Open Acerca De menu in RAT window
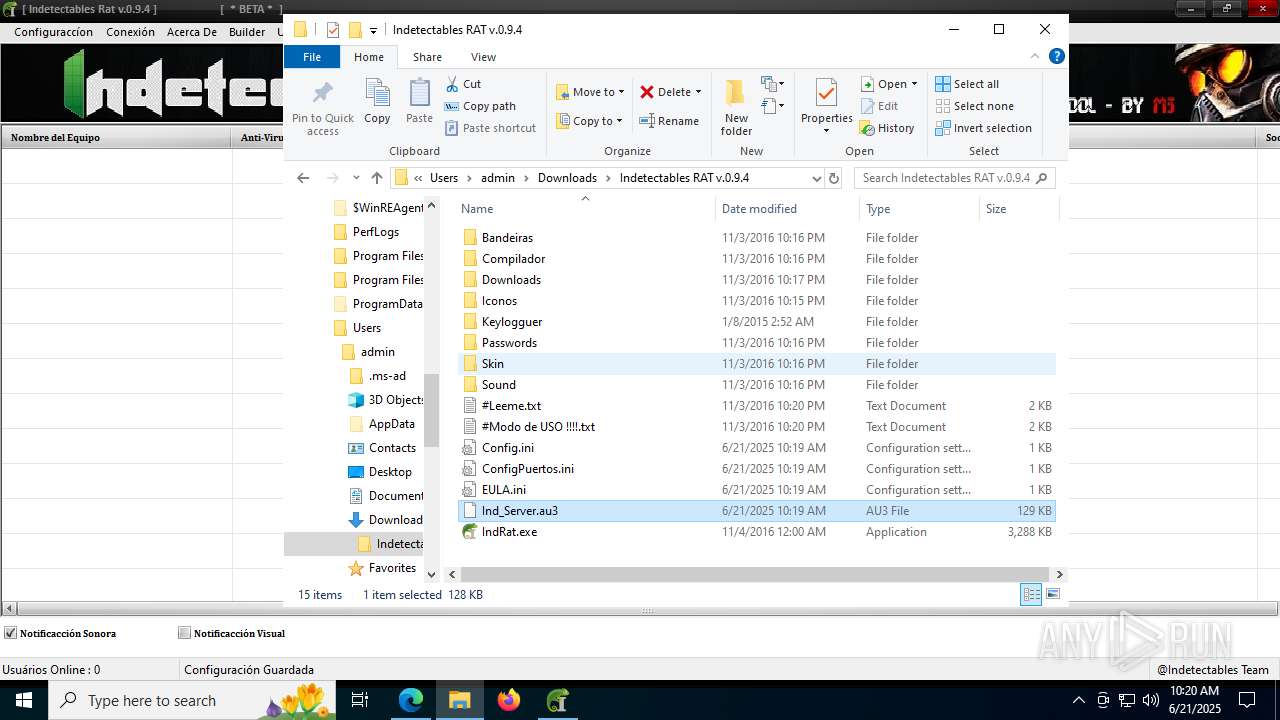This screenshot has width=1280, height=720. (192, 32)
